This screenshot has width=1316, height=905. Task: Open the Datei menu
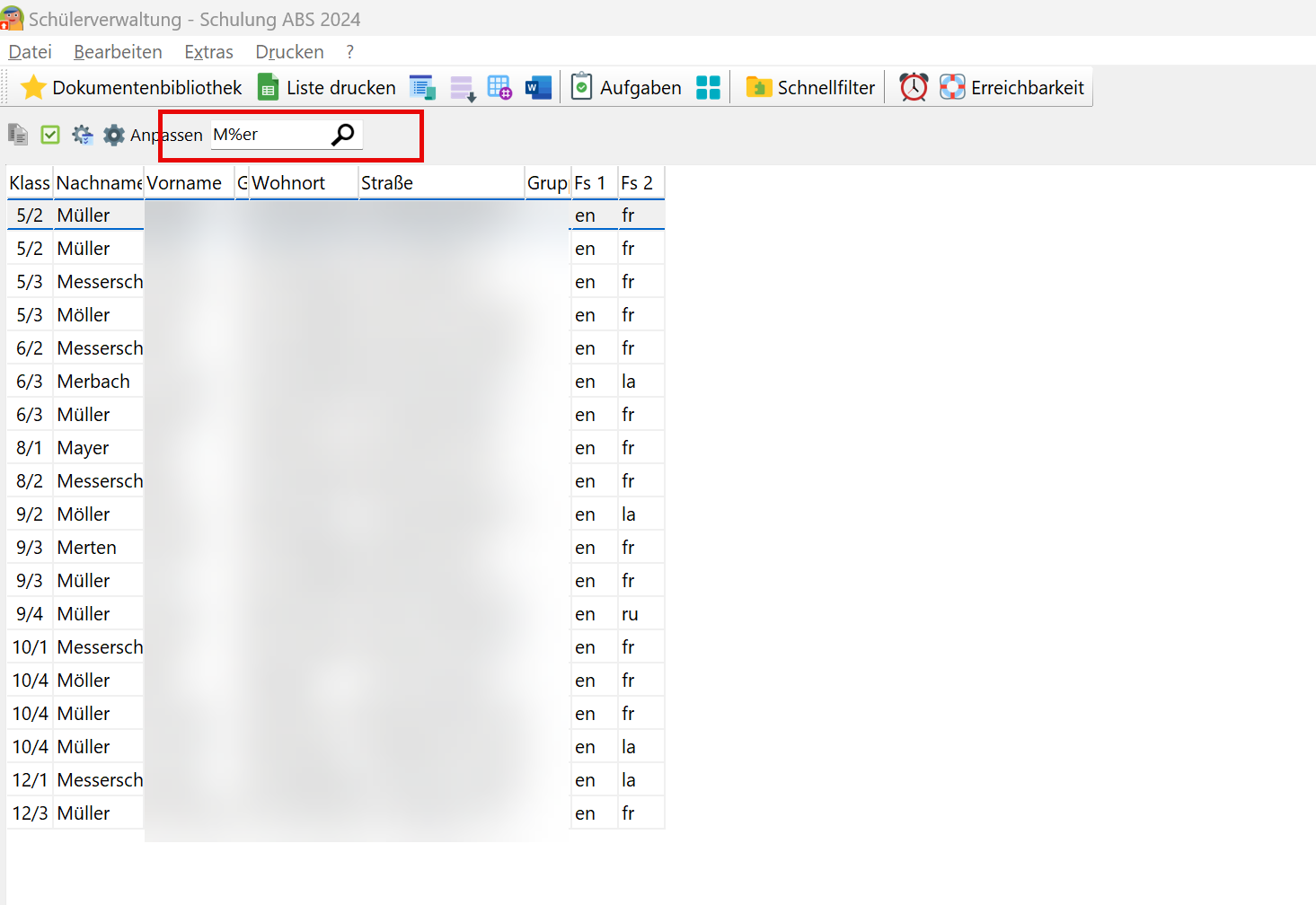pyautogui.click(x=31, y=52)
